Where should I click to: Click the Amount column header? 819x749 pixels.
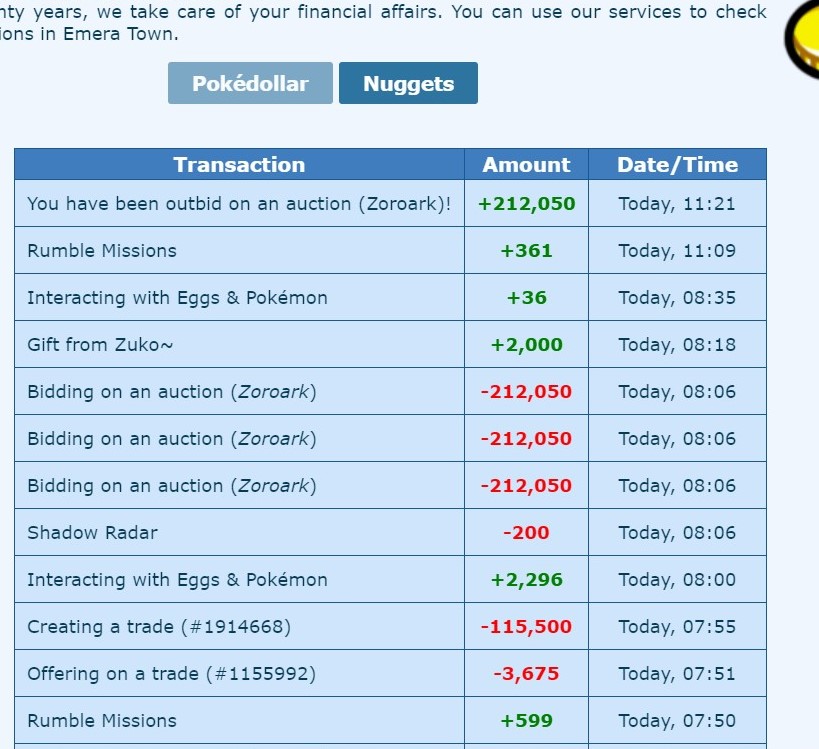pos(526,165)
